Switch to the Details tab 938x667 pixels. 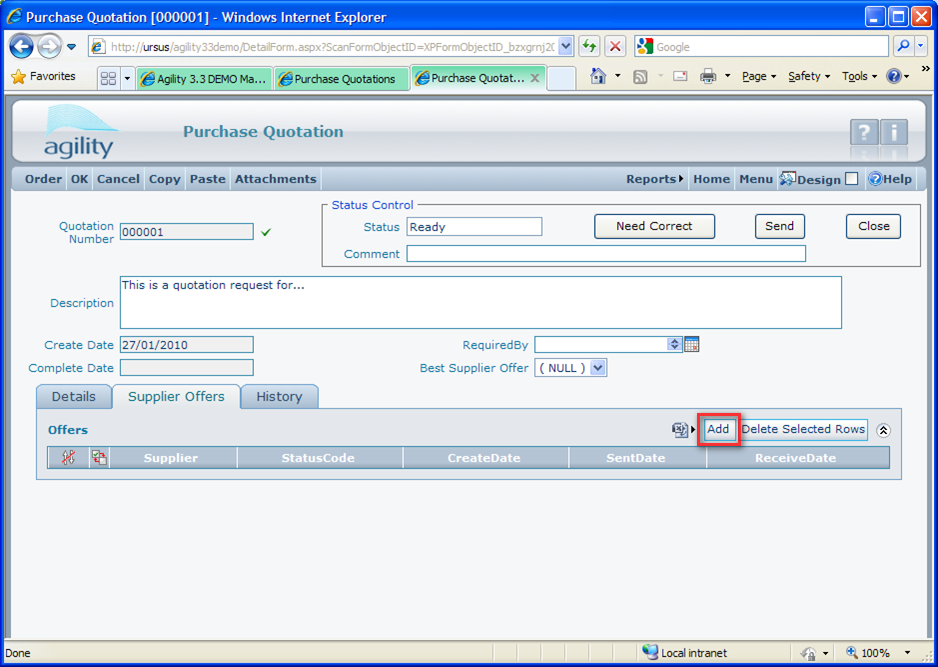[74, 397]
